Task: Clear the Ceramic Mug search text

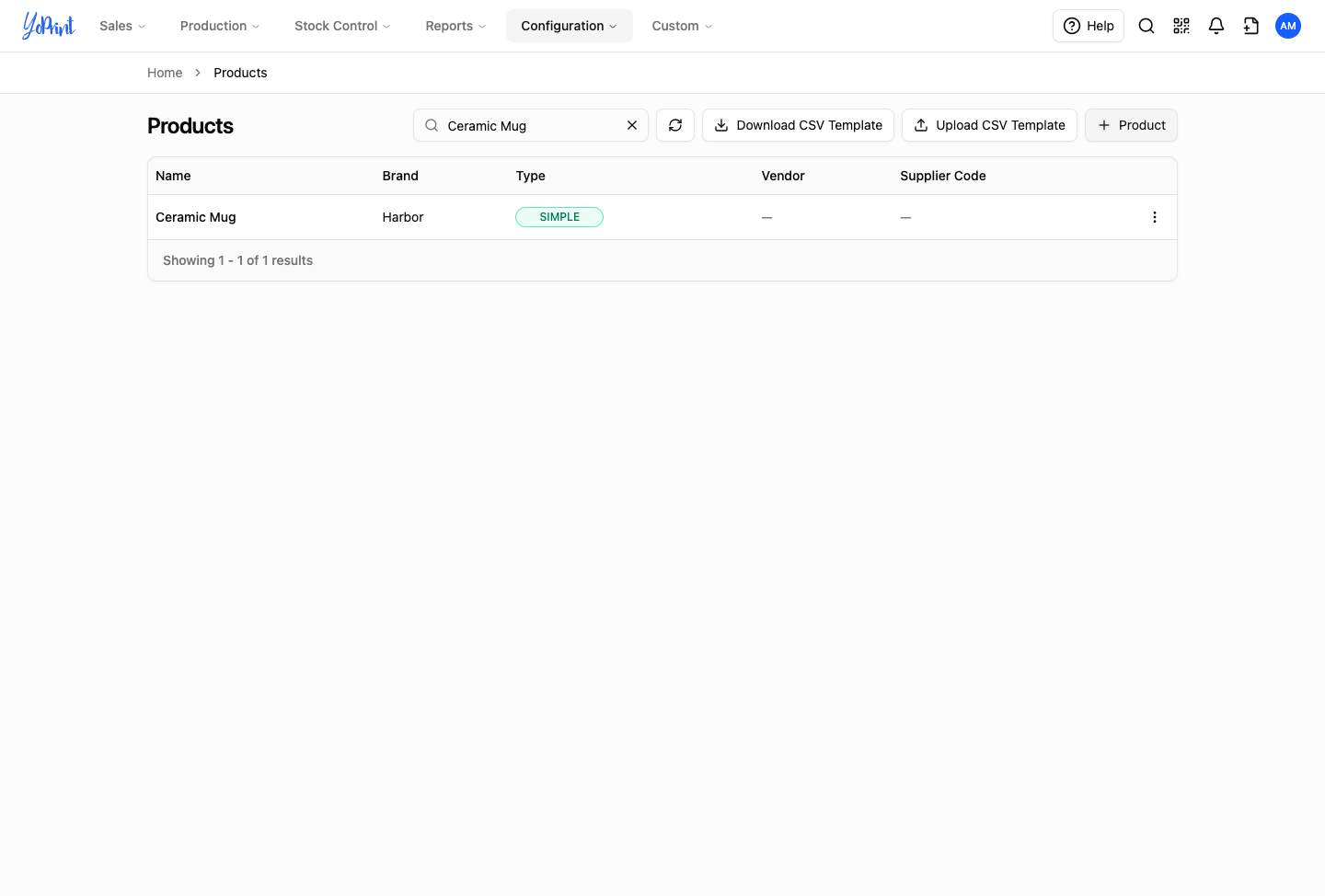Action: click(632, 125)
